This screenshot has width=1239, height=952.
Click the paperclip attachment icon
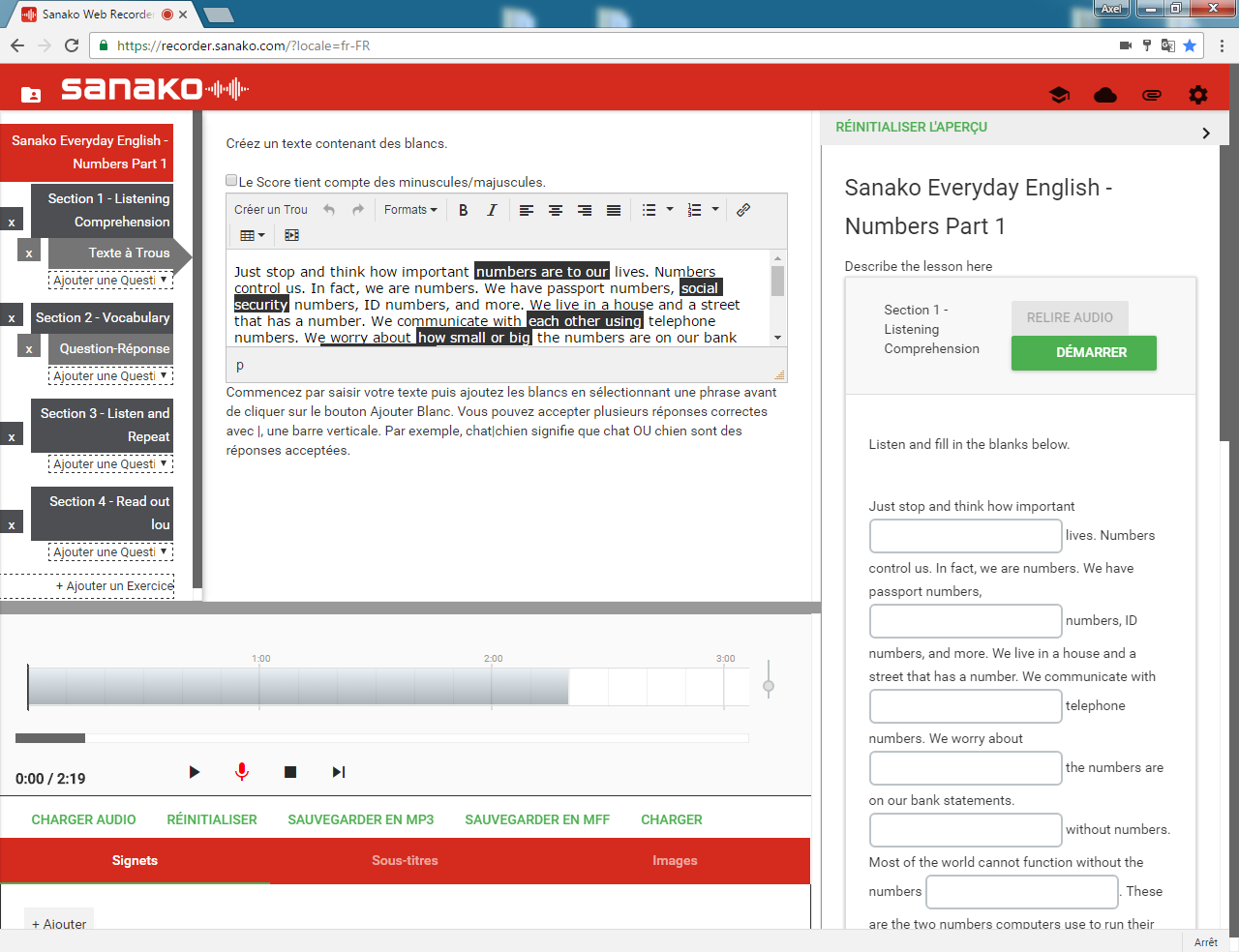click(1151, 95)
